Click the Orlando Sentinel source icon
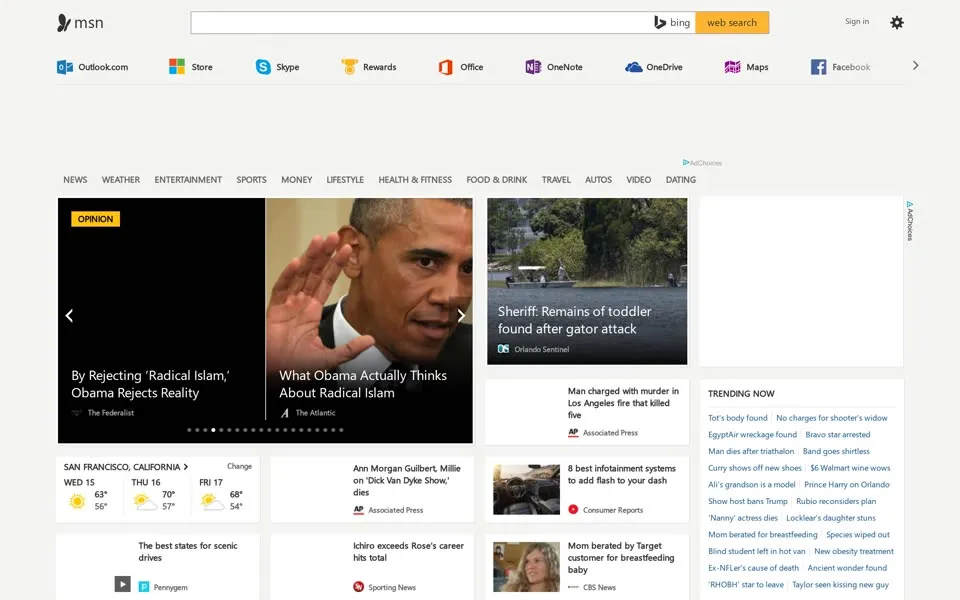 503,349
